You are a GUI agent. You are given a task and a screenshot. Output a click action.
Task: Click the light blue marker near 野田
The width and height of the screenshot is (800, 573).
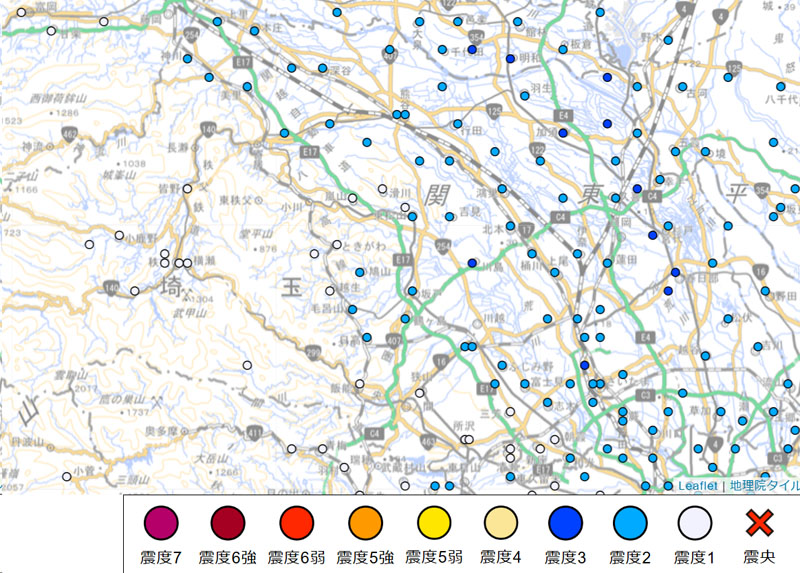[765, 291]
